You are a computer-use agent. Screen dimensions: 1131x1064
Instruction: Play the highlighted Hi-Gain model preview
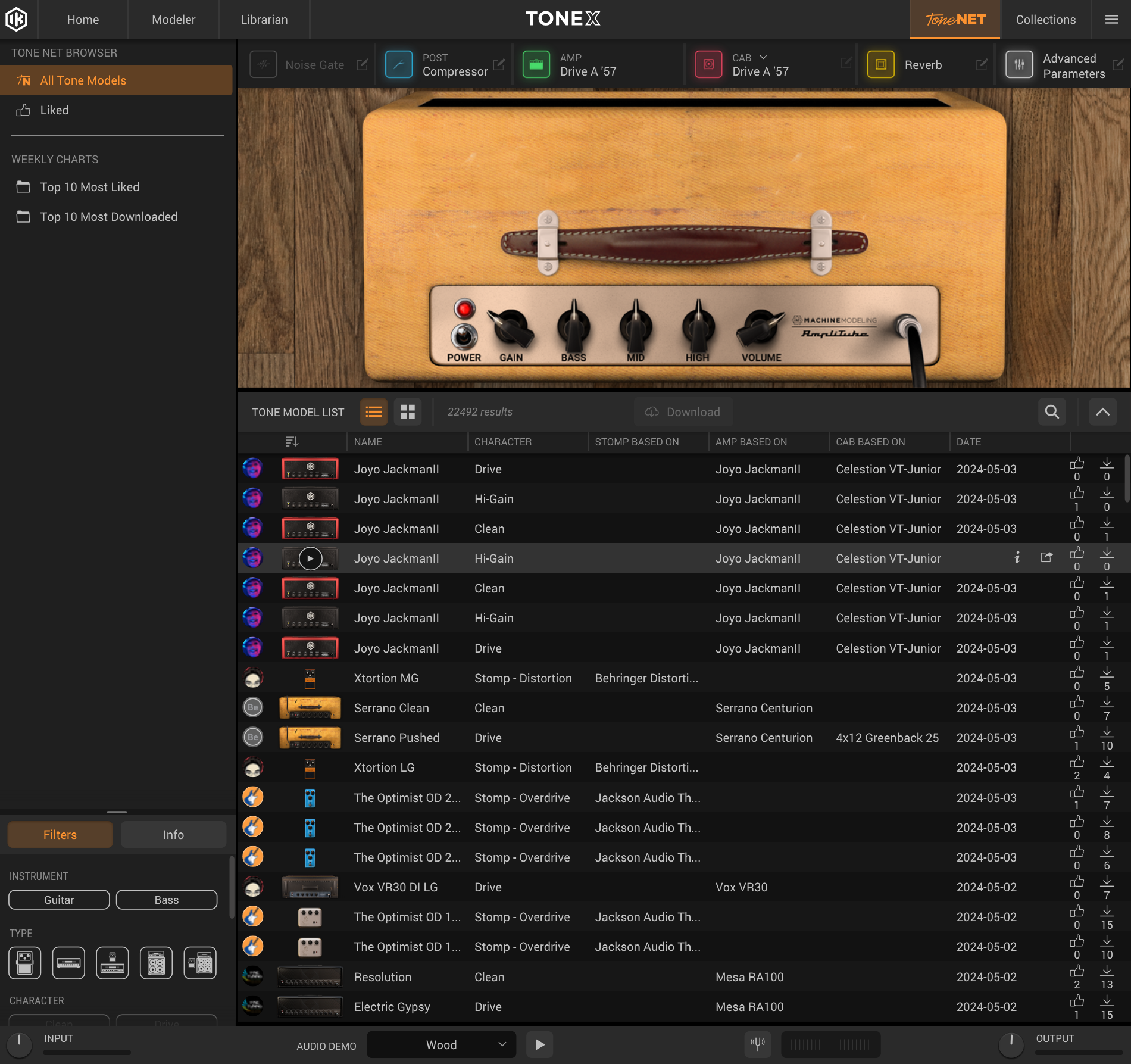click(310, 558)
